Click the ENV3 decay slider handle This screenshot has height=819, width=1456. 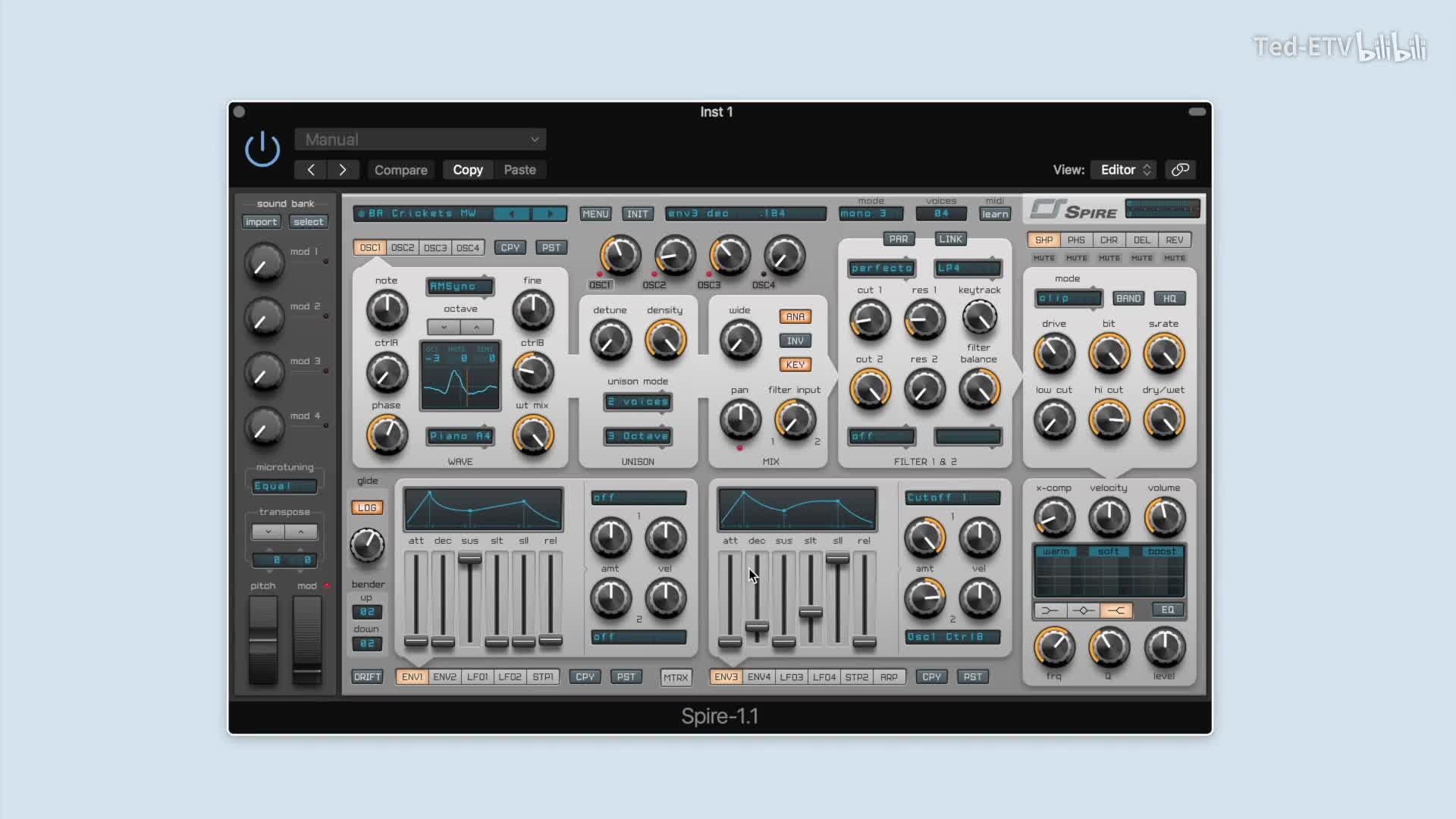tap(757, 627)
